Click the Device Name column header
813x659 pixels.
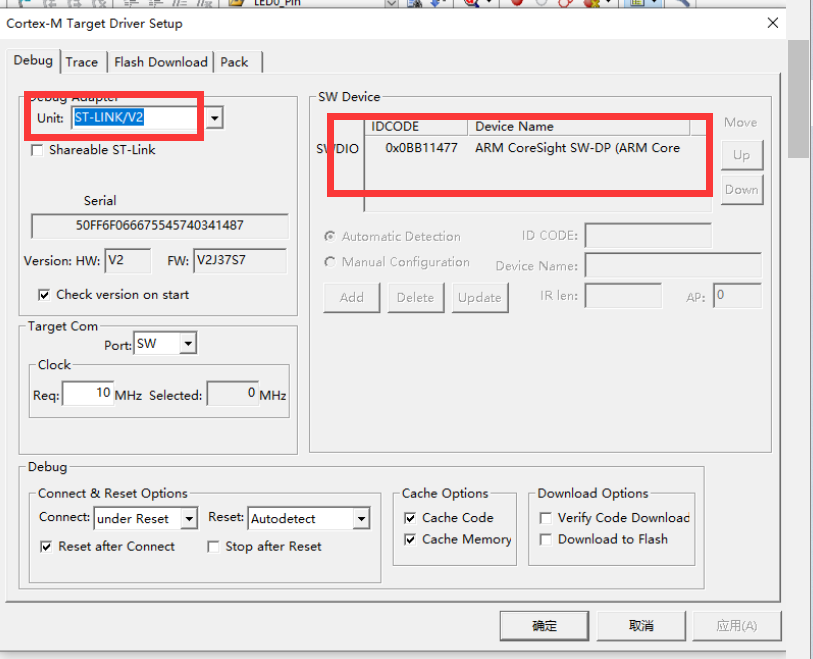pyautogui.click(x=579, y=127)
